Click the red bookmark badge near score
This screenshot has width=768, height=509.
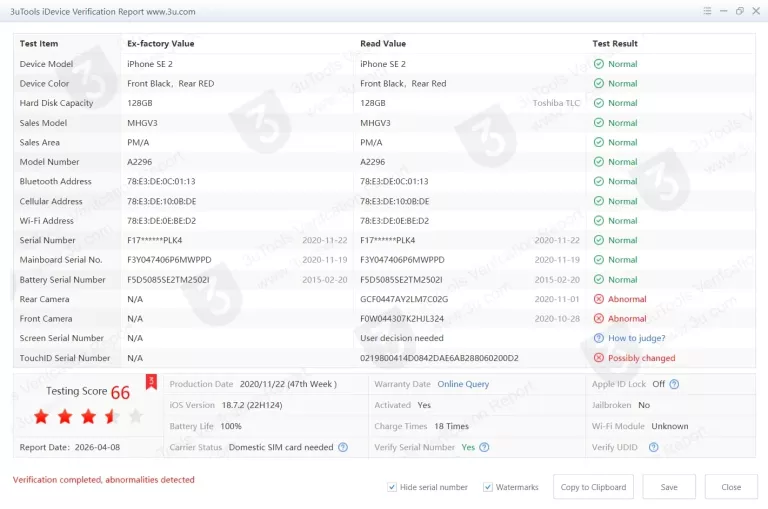[x=151, y=381]
